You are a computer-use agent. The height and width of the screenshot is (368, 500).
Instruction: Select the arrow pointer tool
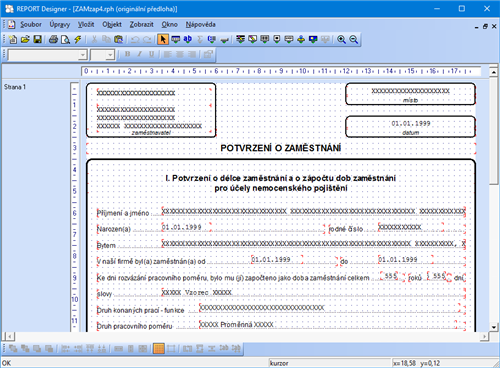[x=163, y=39]
